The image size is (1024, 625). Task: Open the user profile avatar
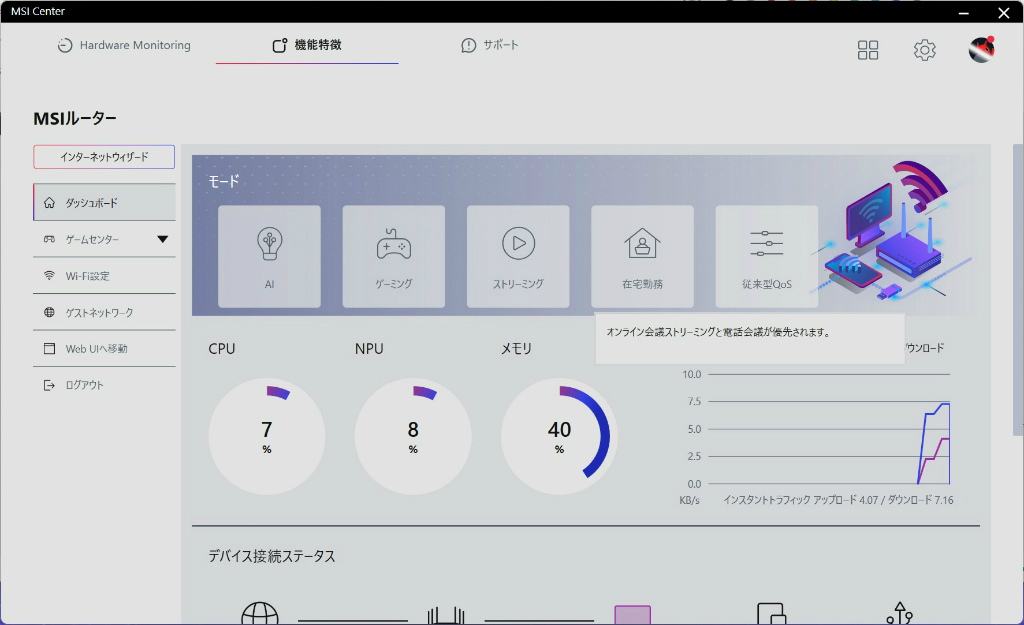click(981, 49)
